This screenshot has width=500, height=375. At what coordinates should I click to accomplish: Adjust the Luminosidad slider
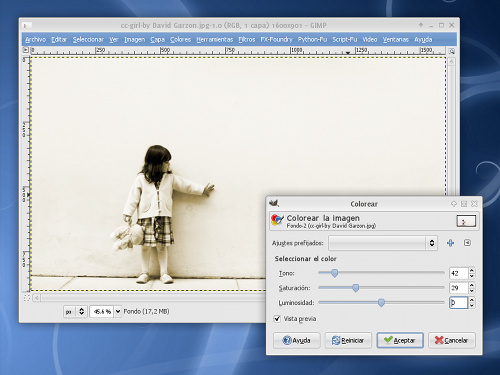click(x=381, y=302)
